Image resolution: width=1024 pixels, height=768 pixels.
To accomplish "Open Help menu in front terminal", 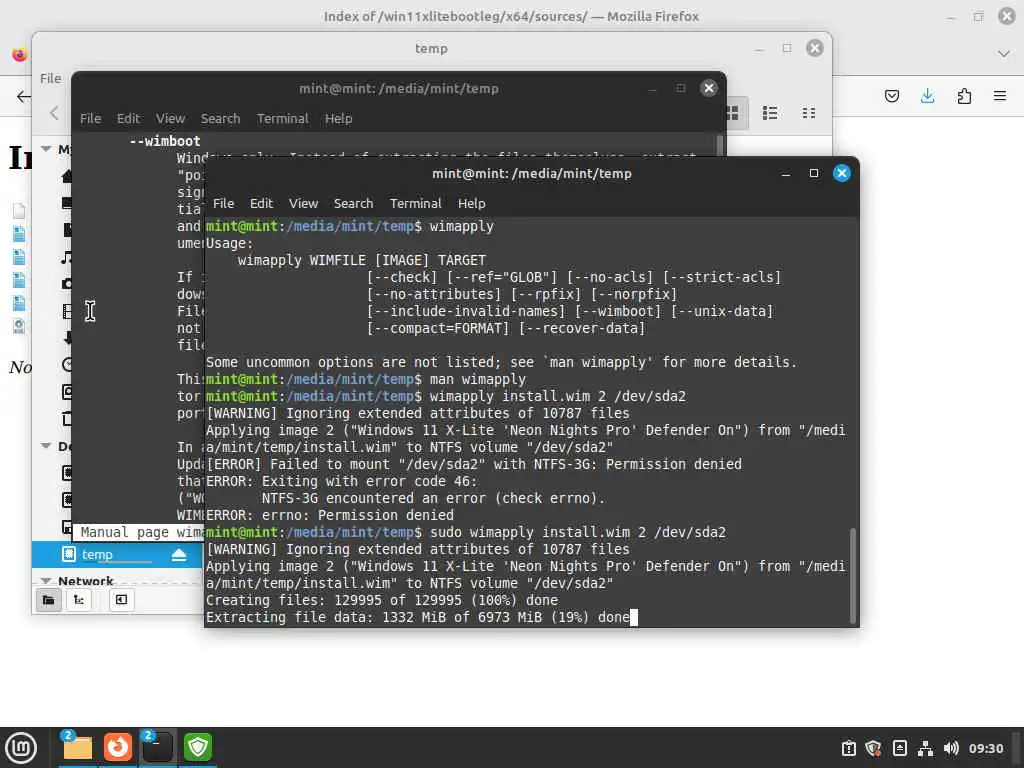I will tap(471, 203).
